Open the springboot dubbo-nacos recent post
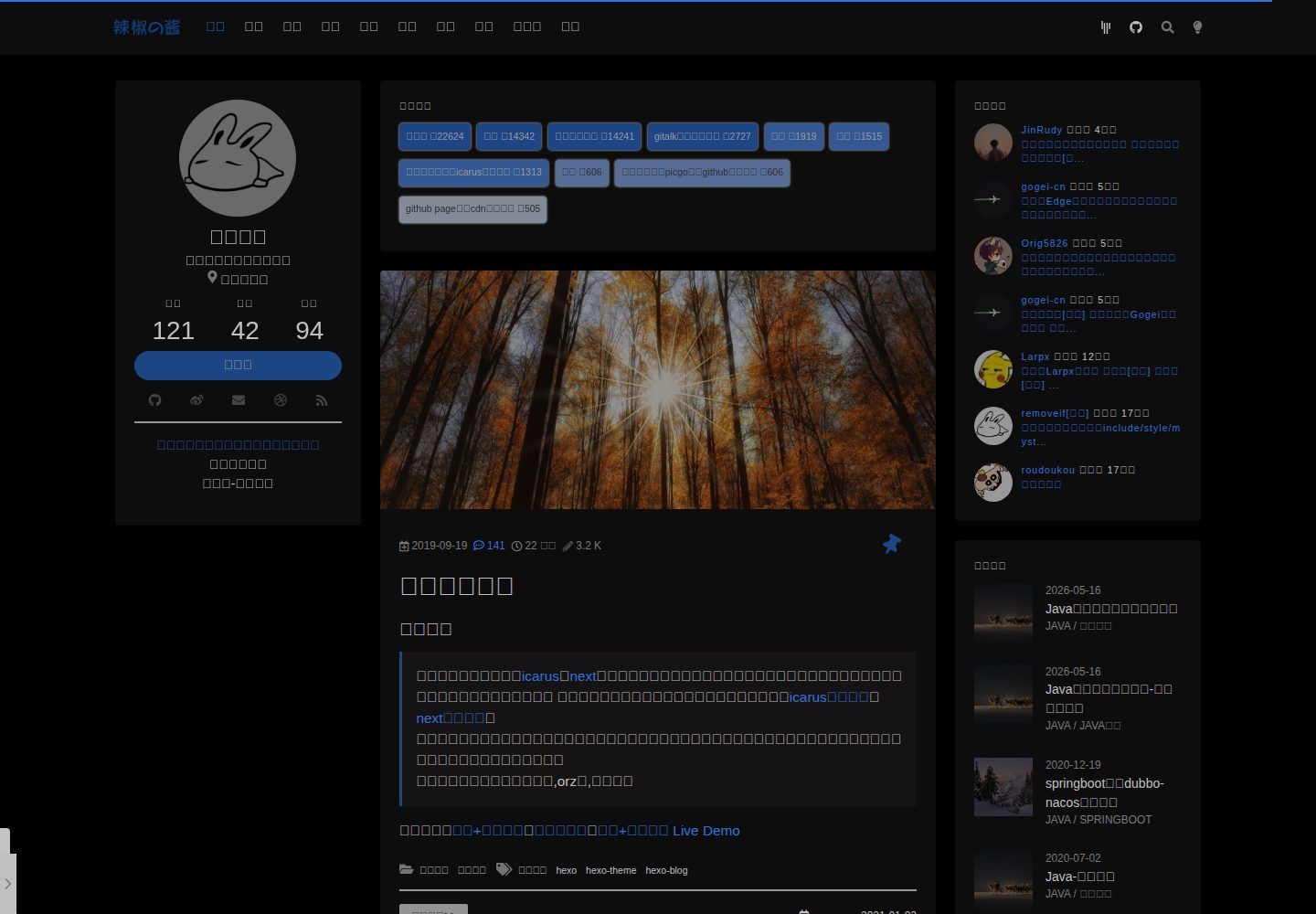Screen dimensions: 1316x914 (x=1105, y=792)
